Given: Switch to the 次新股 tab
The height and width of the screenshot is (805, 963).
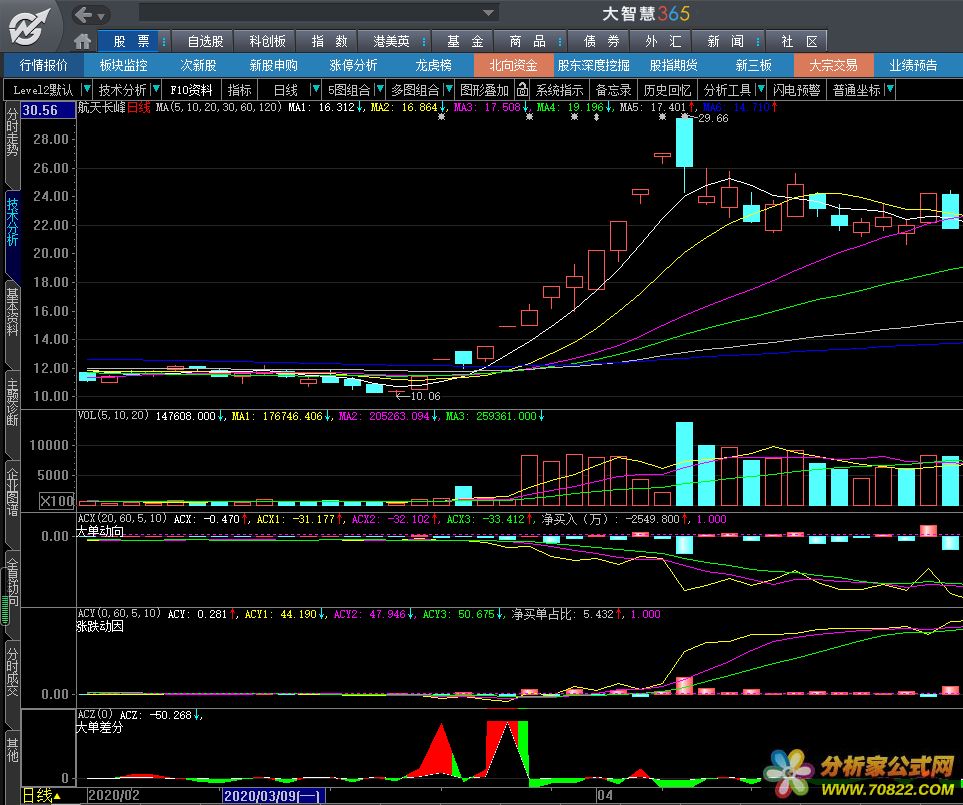Looking at the screenshot, I should coord(198,65).
